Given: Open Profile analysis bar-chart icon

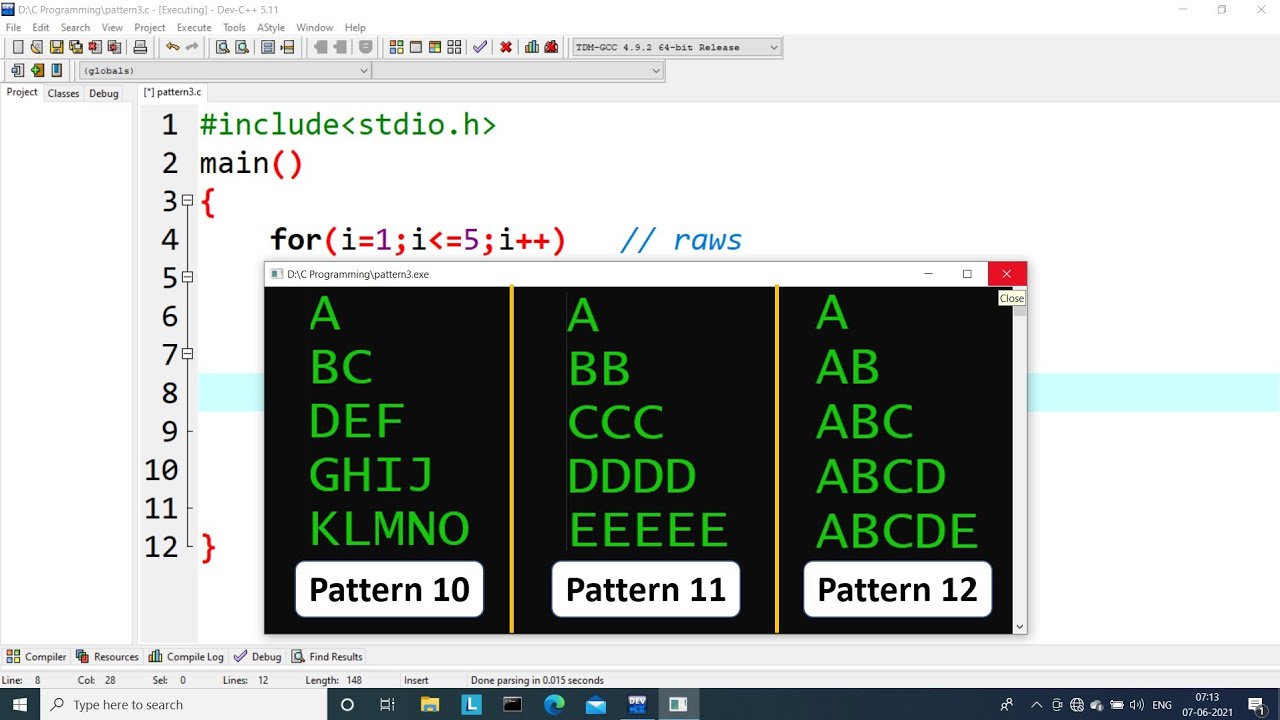Looking at the screenshot, I should coord(532,47).
